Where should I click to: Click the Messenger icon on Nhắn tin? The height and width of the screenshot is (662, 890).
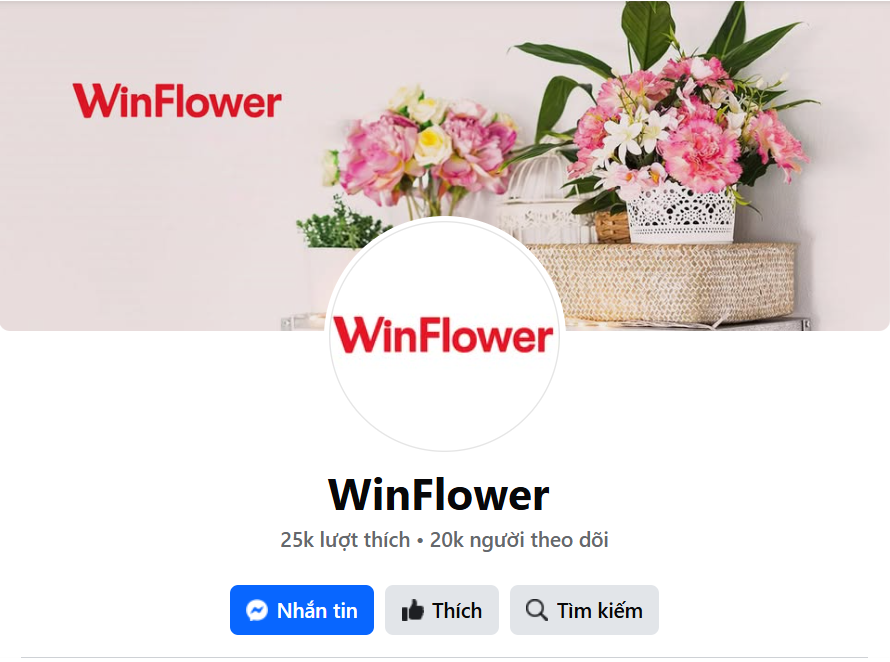point(257,611)
